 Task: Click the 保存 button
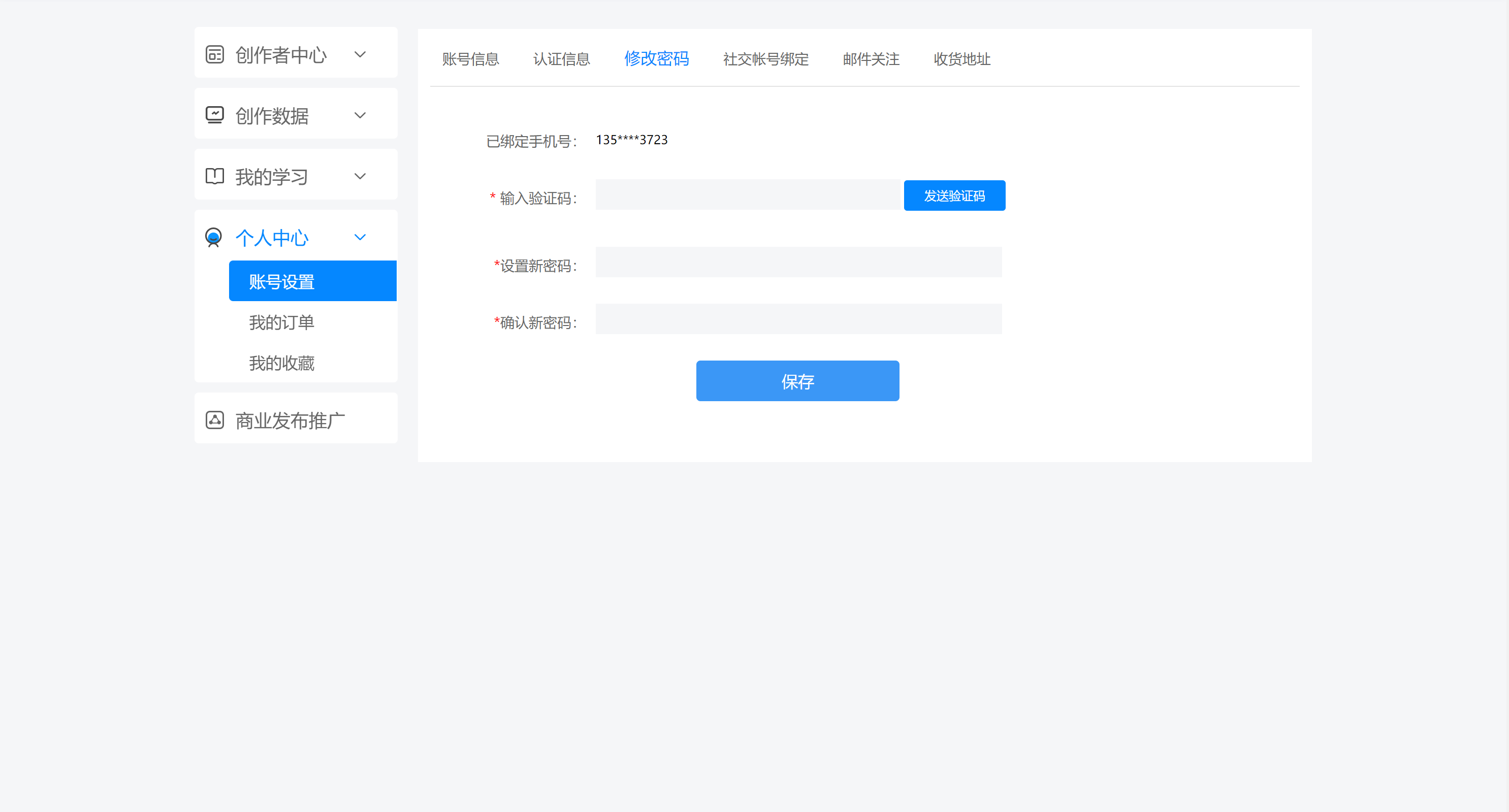tap(797, 381)
